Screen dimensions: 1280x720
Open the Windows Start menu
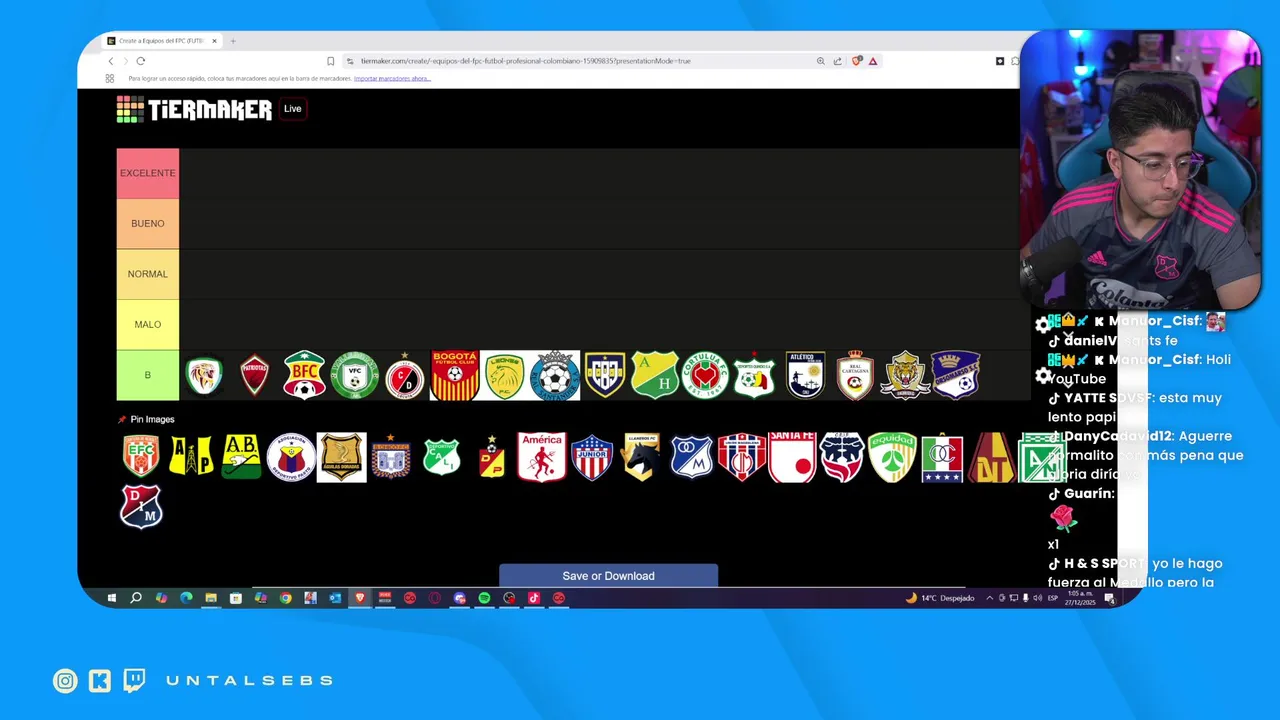[x=112, y=598]
